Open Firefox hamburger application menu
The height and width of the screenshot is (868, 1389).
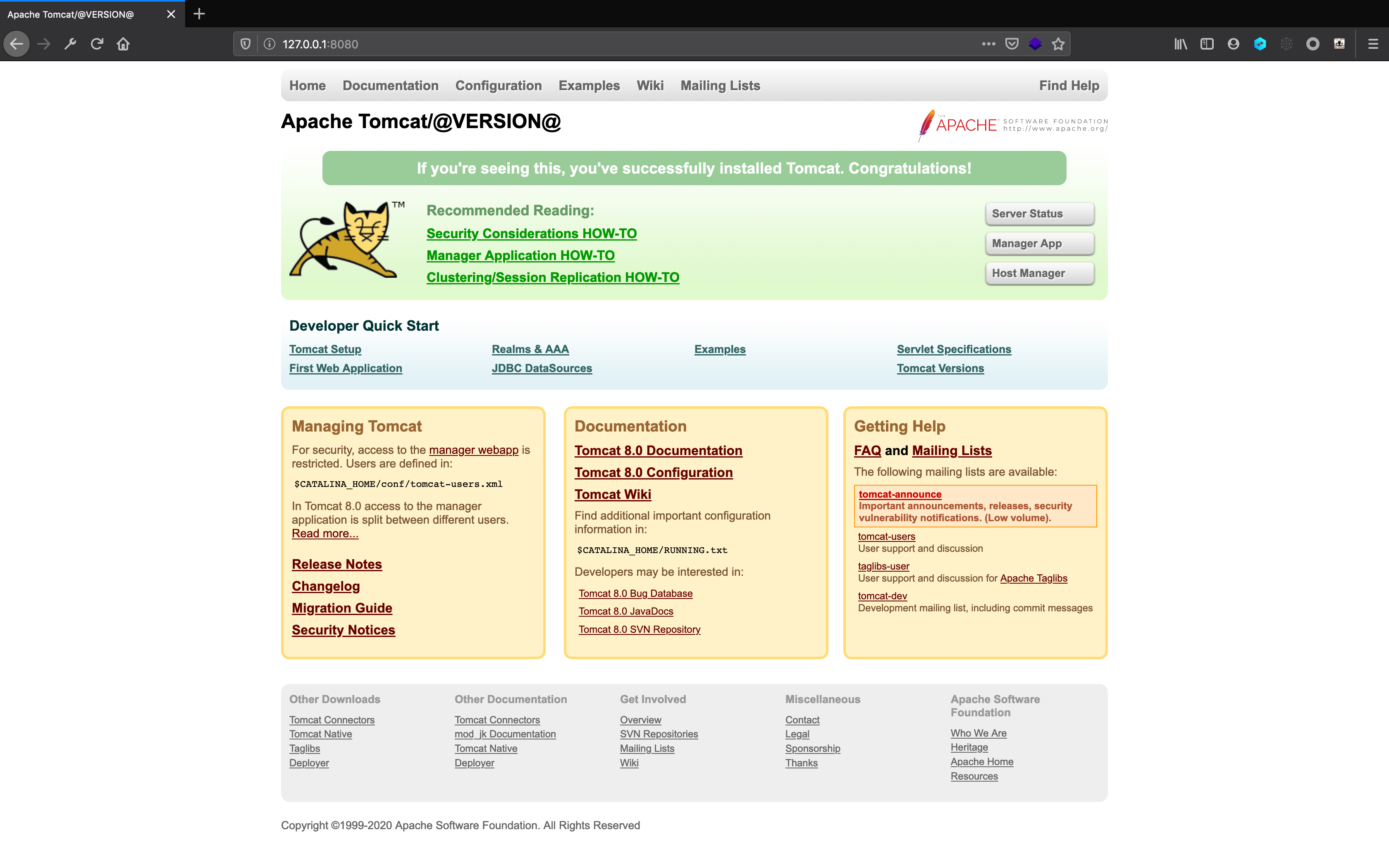pos(1373,44)
